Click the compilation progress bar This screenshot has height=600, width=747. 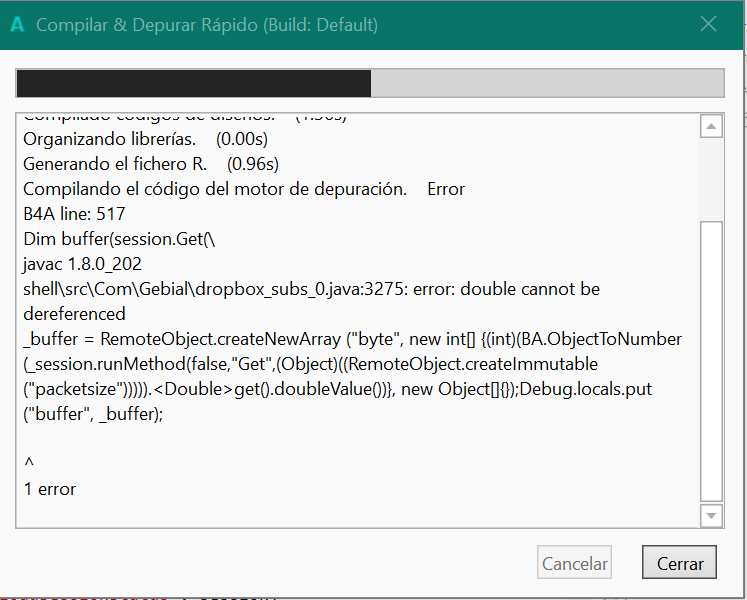tap(370, 83)
